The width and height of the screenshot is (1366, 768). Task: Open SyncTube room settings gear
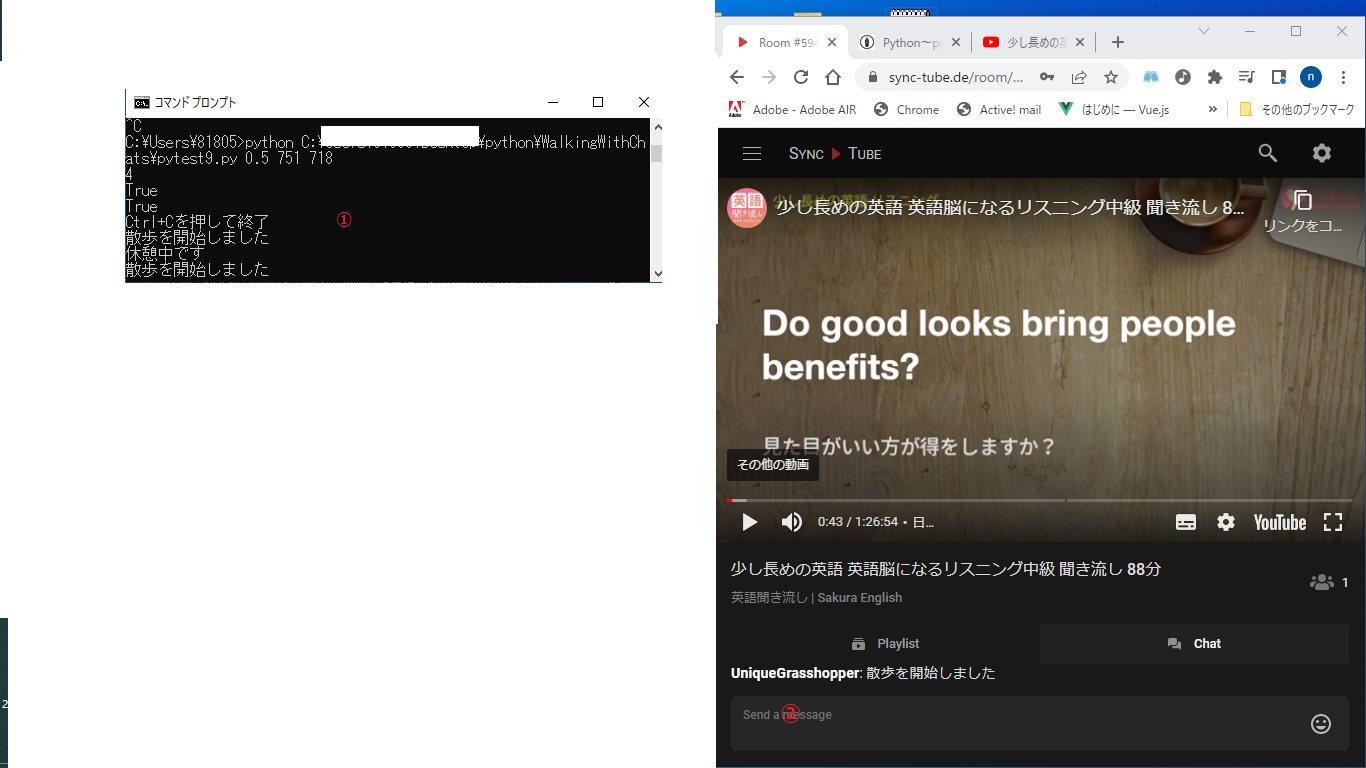1322,153
